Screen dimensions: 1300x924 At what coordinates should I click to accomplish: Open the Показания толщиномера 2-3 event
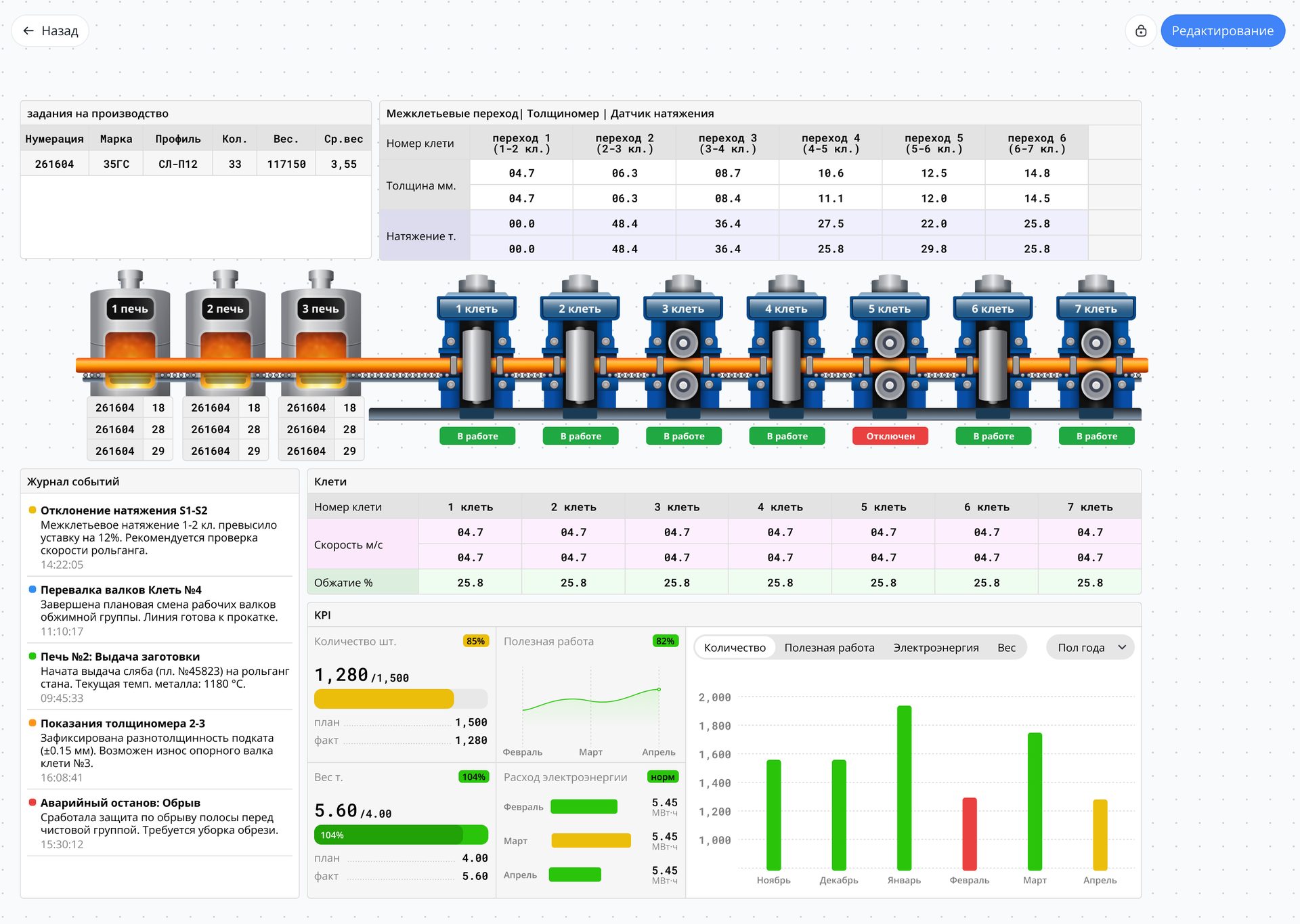tap(160, 750)
